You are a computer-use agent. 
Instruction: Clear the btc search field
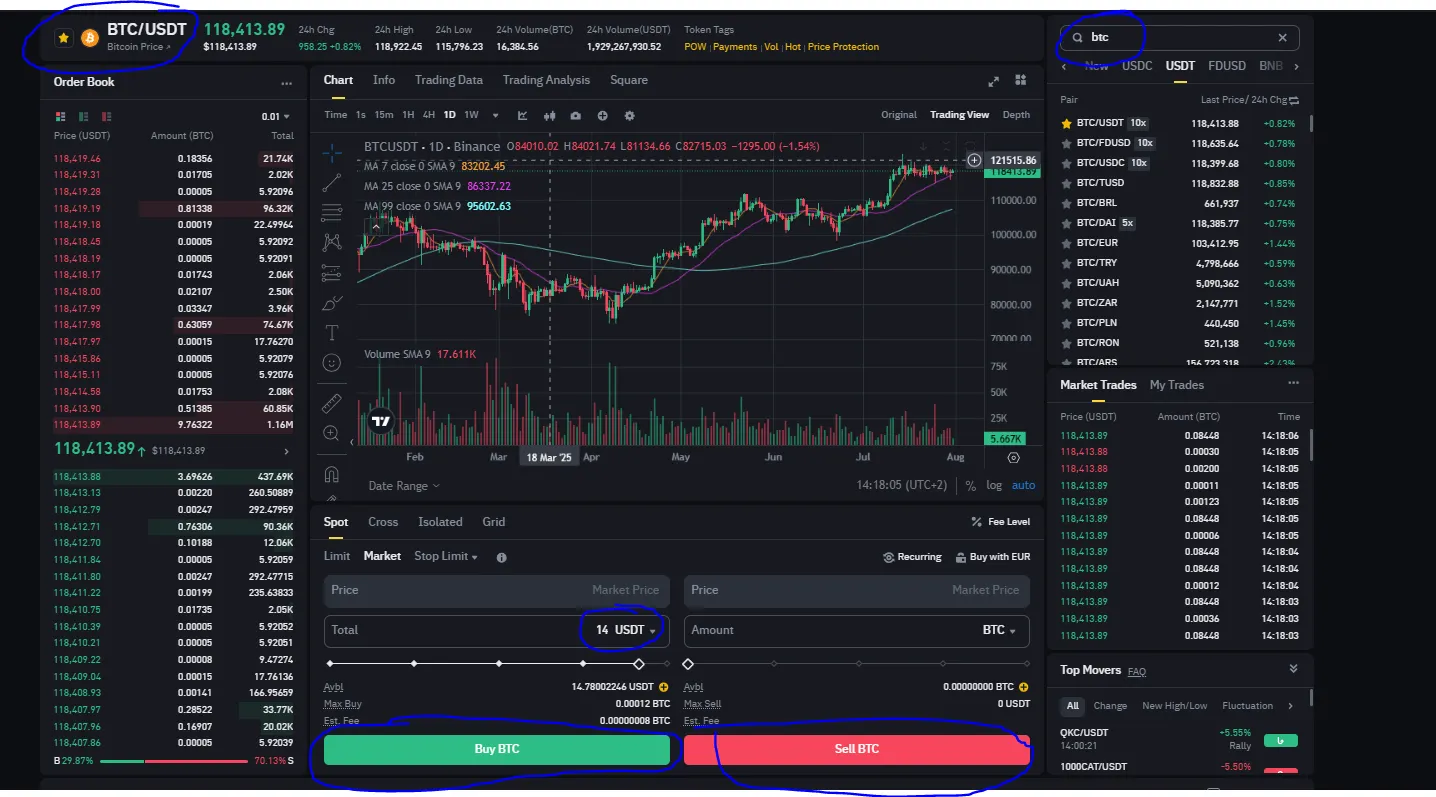[x=1283, y=38]
